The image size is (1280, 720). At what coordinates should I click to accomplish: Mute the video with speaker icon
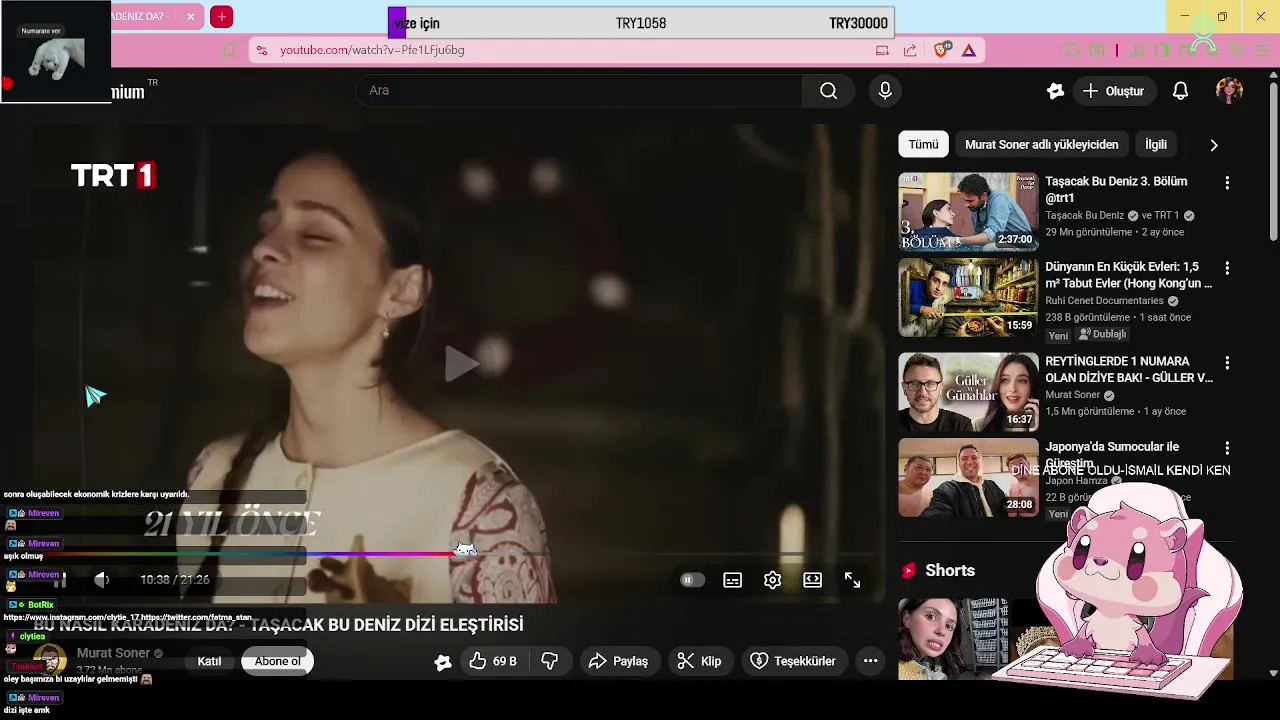(x=101, y=580)
